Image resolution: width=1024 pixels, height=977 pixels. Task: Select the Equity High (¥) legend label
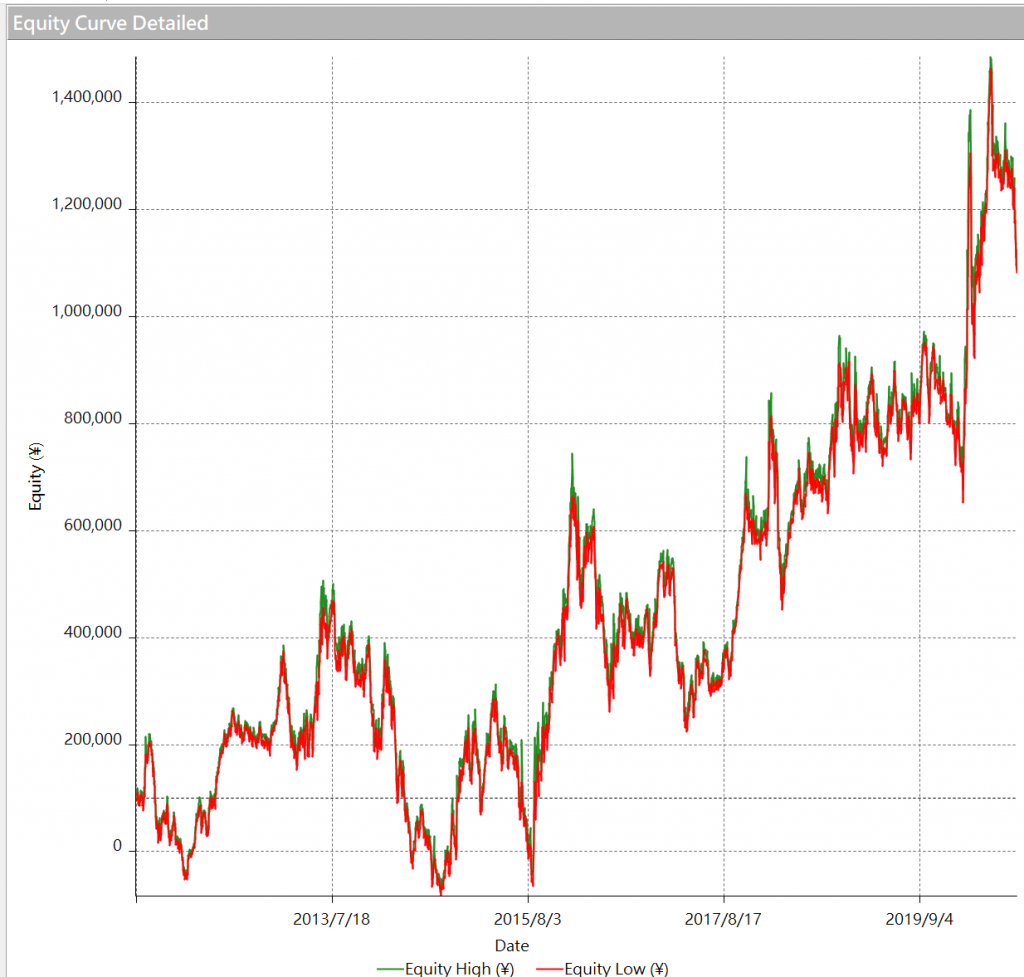coord(459,967)
